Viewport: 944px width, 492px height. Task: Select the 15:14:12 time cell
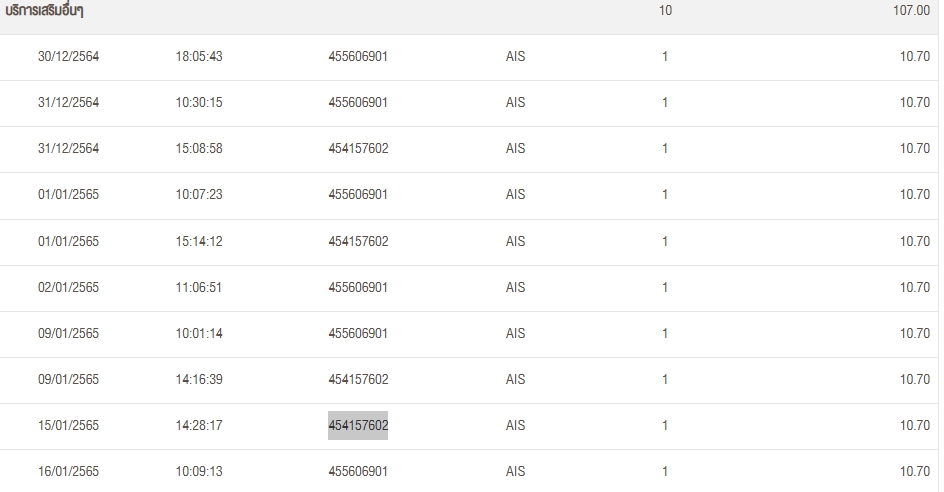[x=199, y=241]
